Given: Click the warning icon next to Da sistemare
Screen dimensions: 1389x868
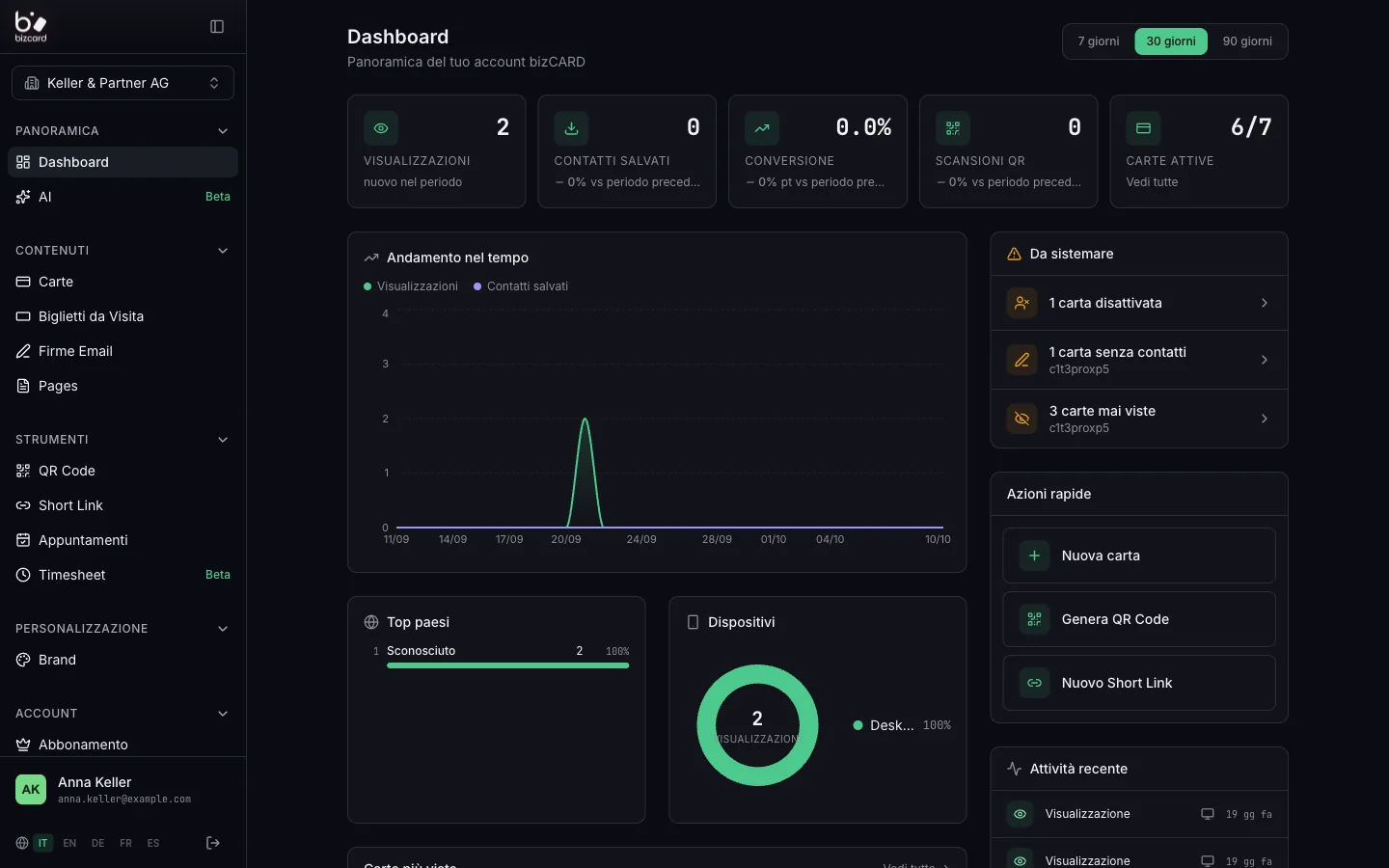Looking at the screenshot, I should pyautogui.click(x=1014, y=254).
